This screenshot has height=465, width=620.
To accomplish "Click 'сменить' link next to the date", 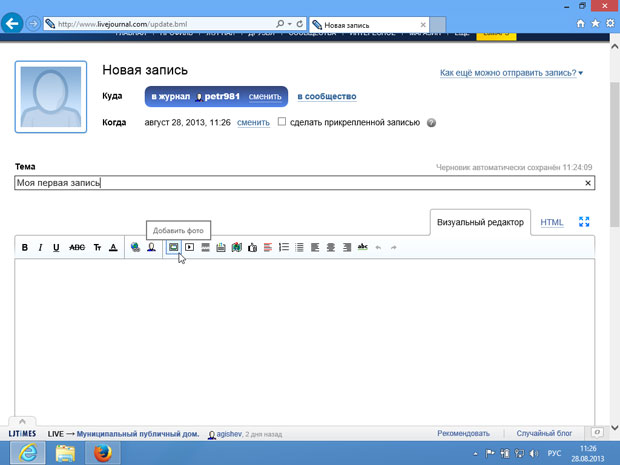I will [x=253, y=122].
